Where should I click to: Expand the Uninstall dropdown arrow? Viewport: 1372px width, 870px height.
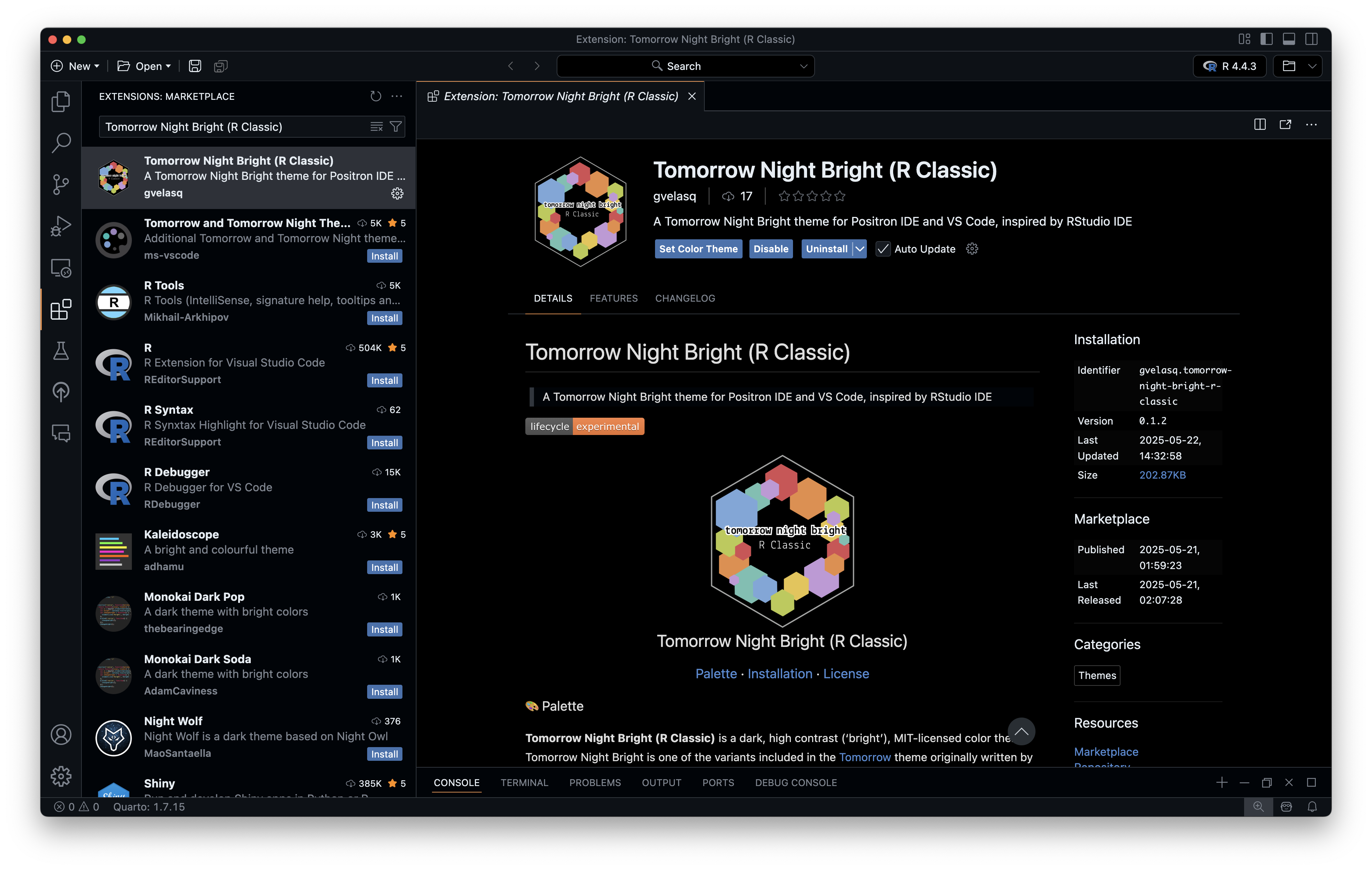tap(860, 249)
